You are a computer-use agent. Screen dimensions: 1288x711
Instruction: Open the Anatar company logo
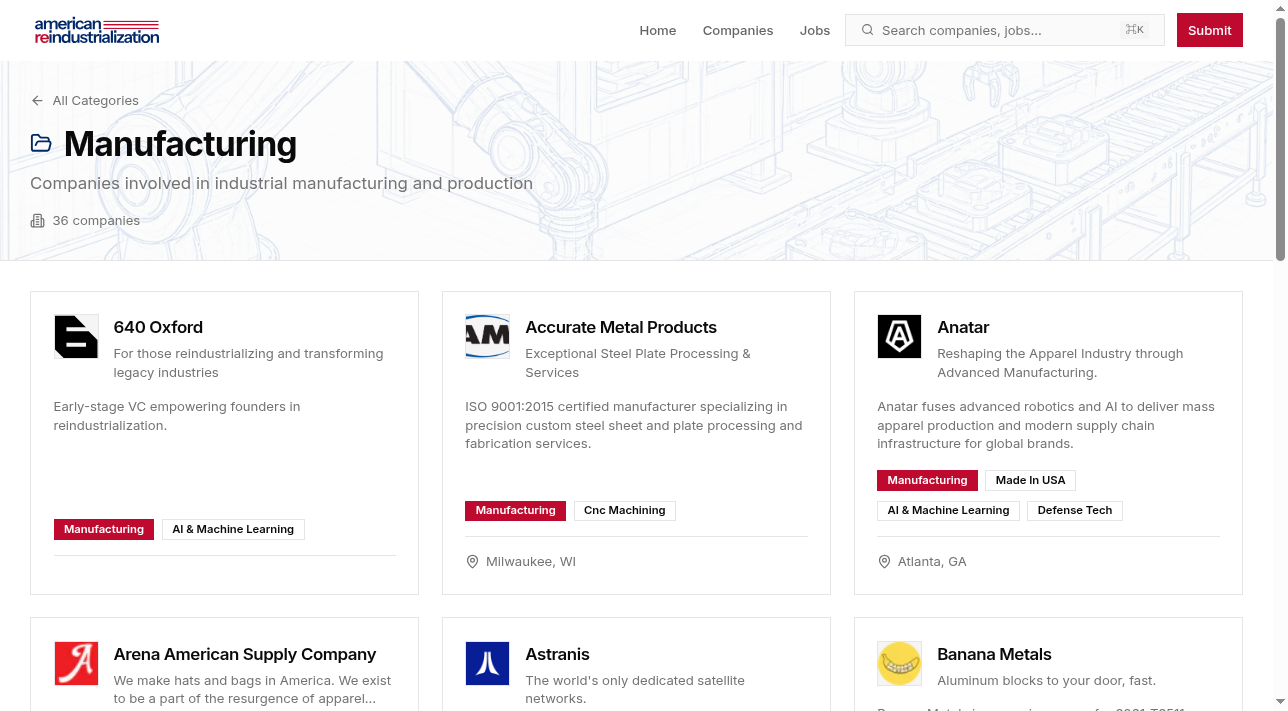coord(899,336)
